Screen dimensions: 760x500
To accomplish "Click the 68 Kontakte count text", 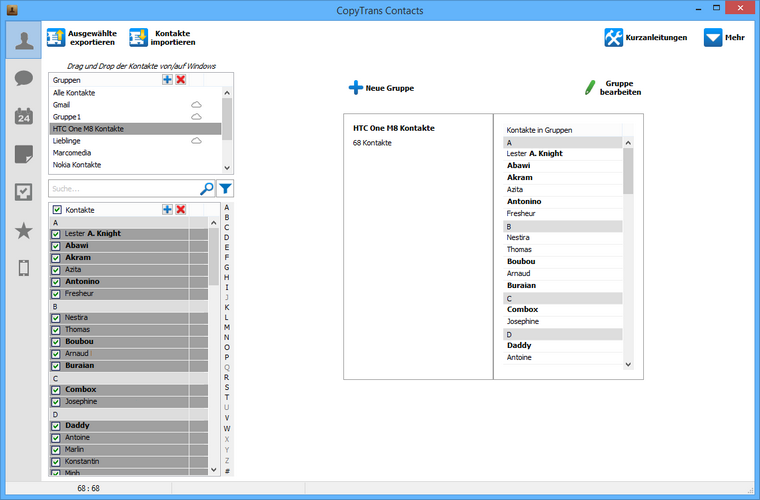I will tap(372, 143).
